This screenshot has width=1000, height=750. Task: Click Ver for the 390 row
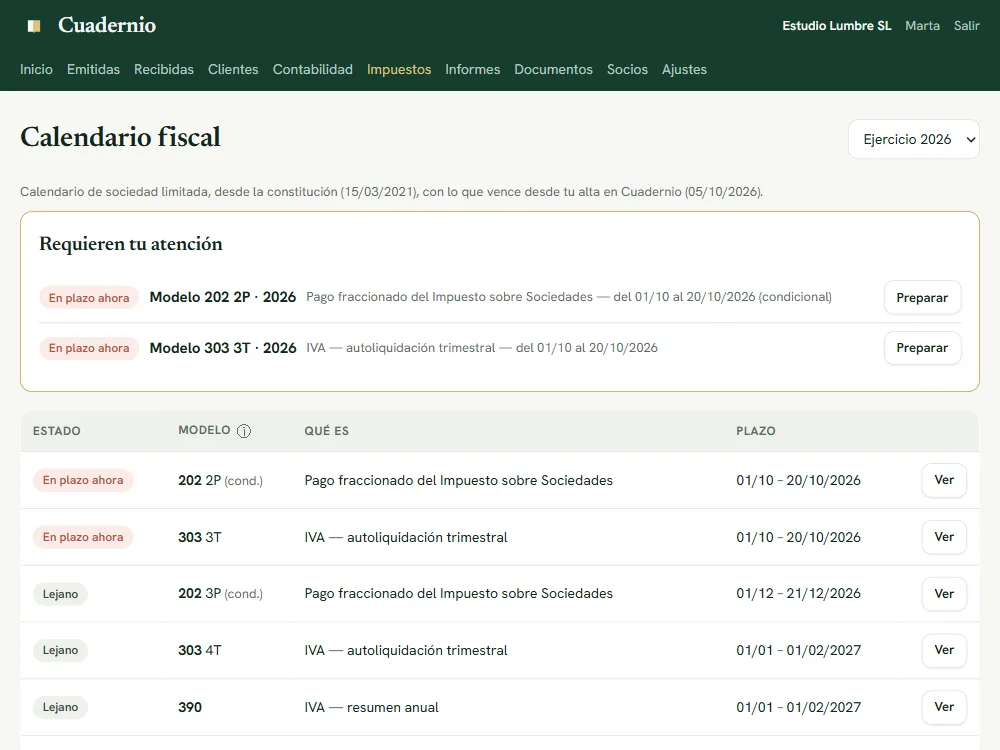point(944,707)
